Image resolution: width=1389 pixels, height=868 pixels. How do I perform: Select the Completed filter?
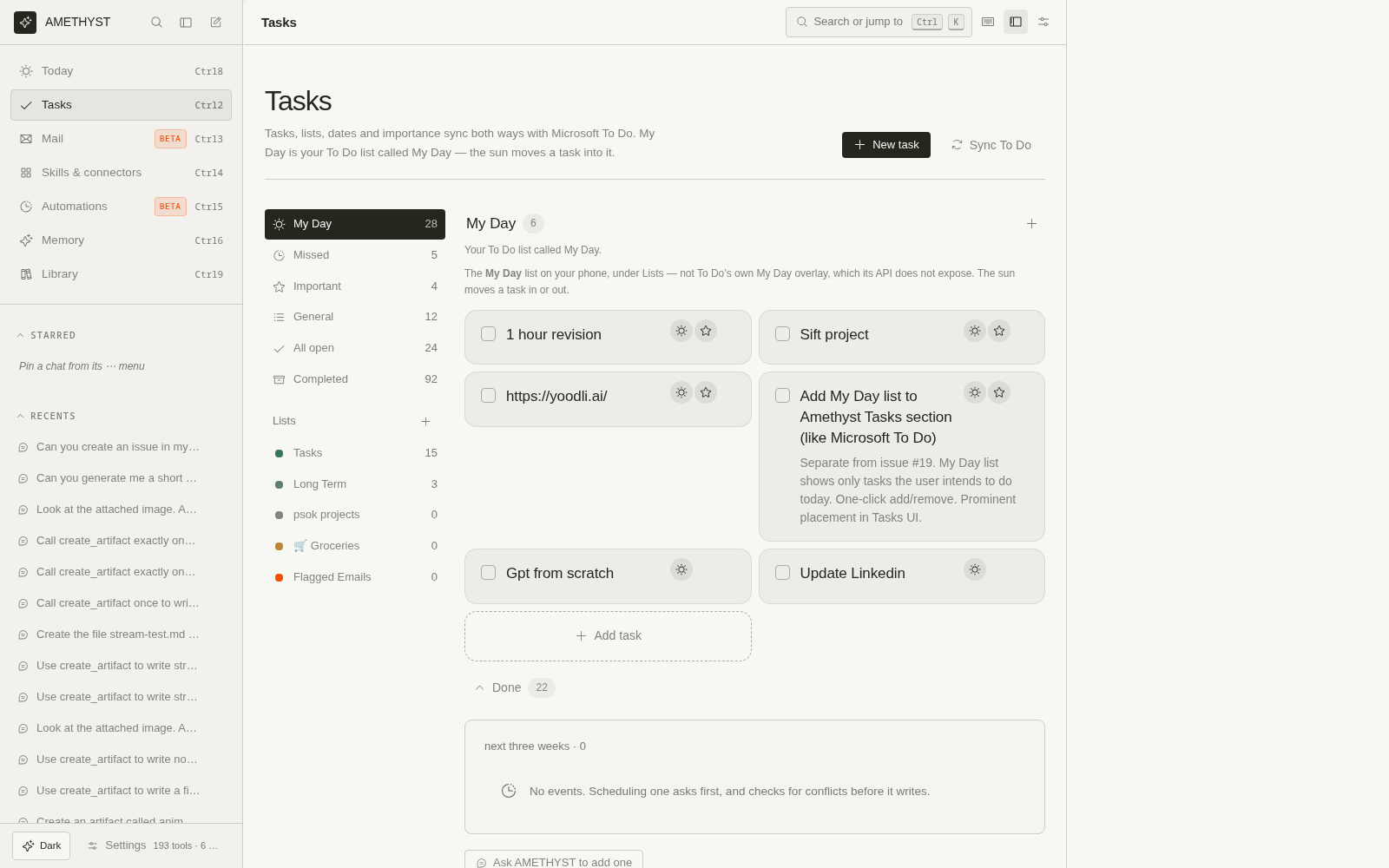(x=355, y=379)
